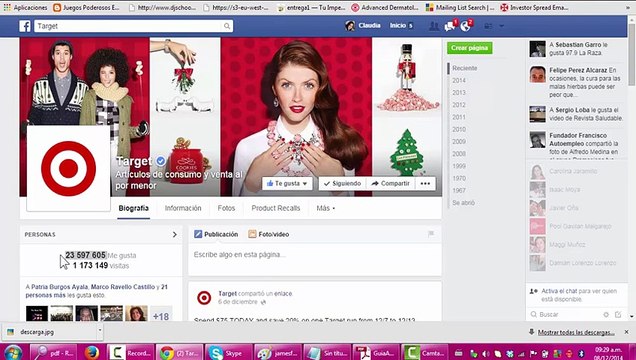The image size is (636, 360).
Task: Open the header account dropdown arrow
Action: point(502,26)
